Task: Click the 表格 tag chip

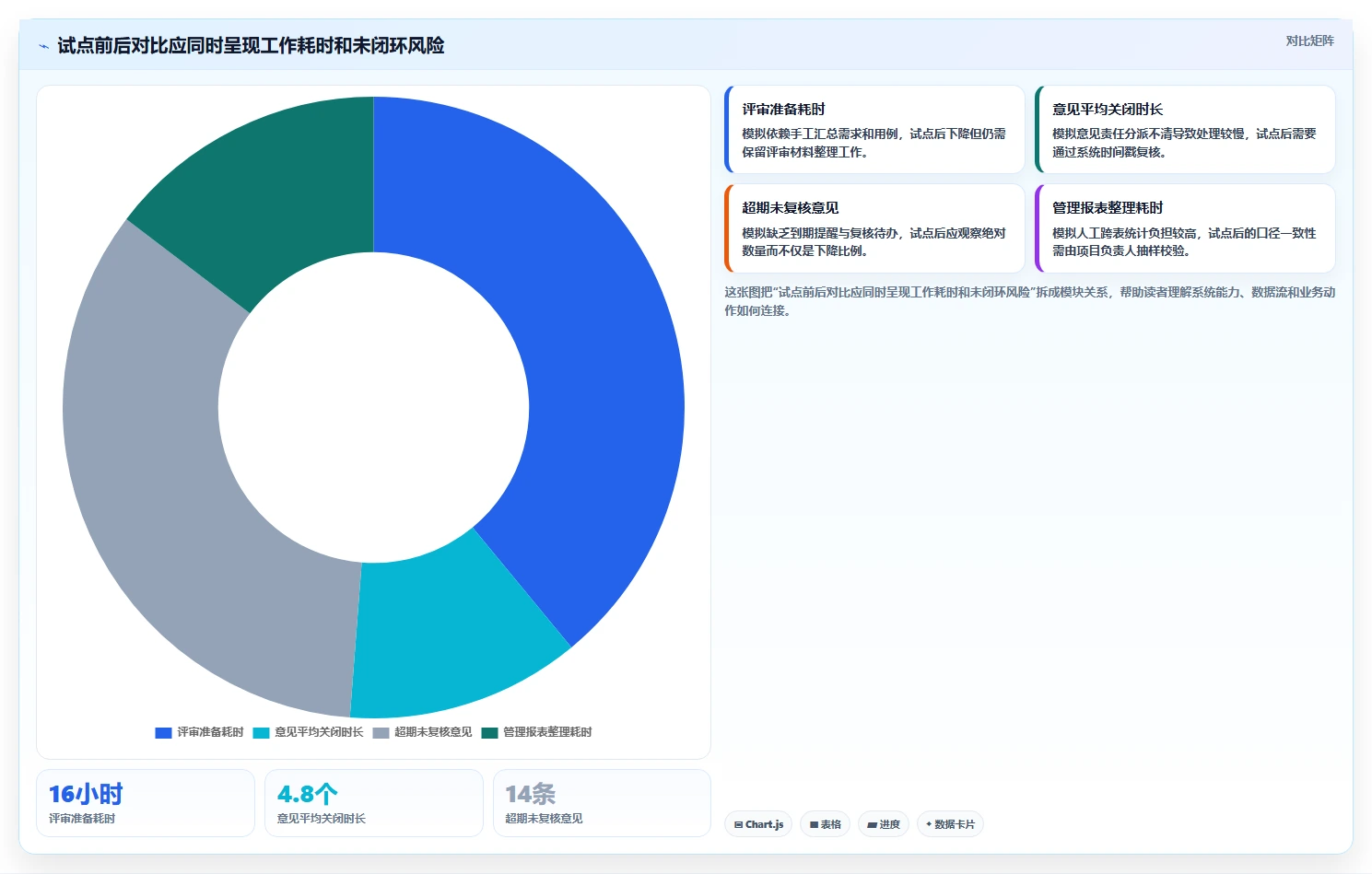Action: (825, 824)
